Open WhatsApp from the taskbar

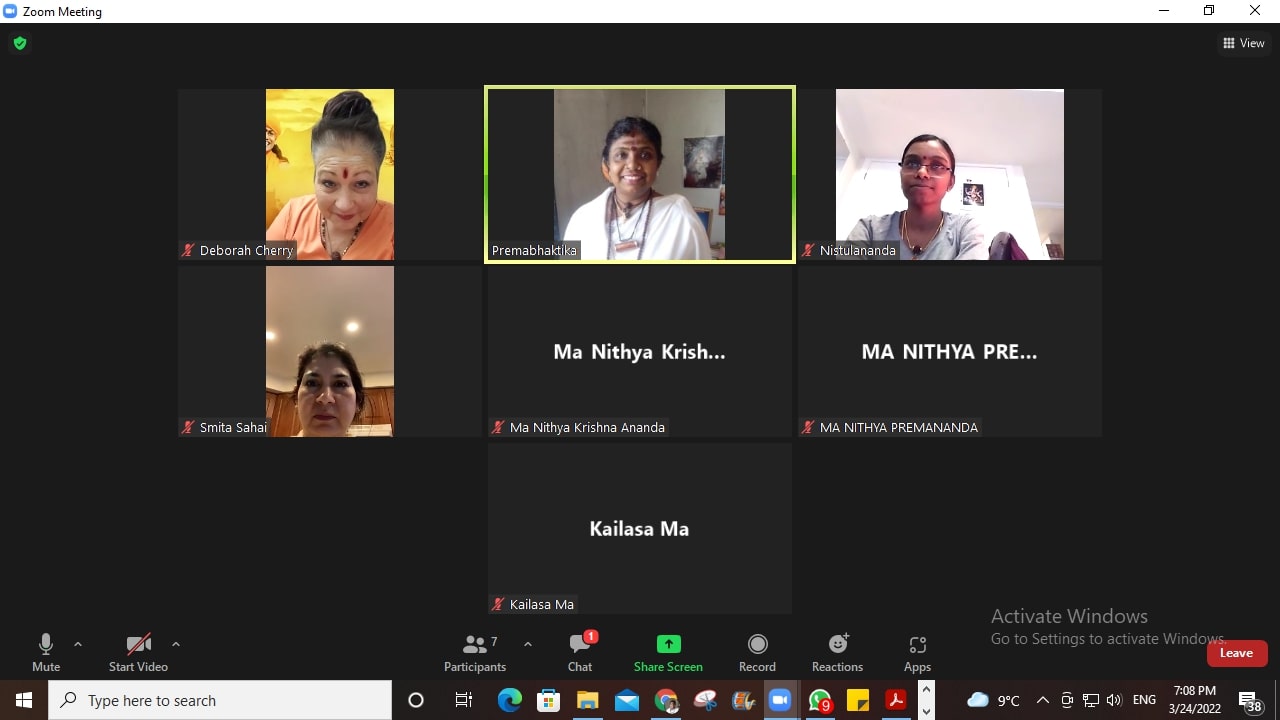coord(820,700)
